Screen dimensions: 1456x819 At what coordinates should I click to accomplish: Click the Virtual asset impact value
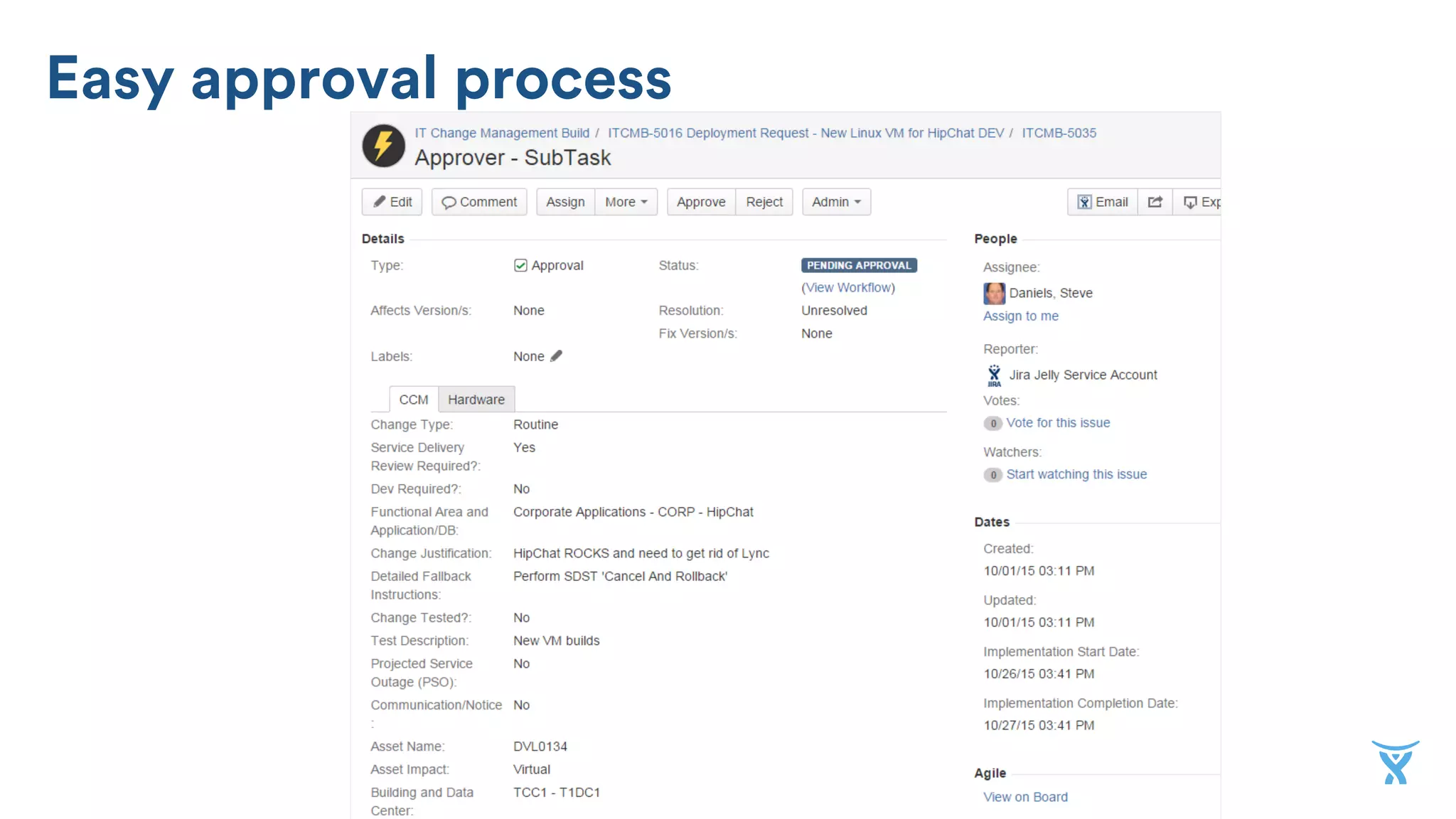[532, 769]
